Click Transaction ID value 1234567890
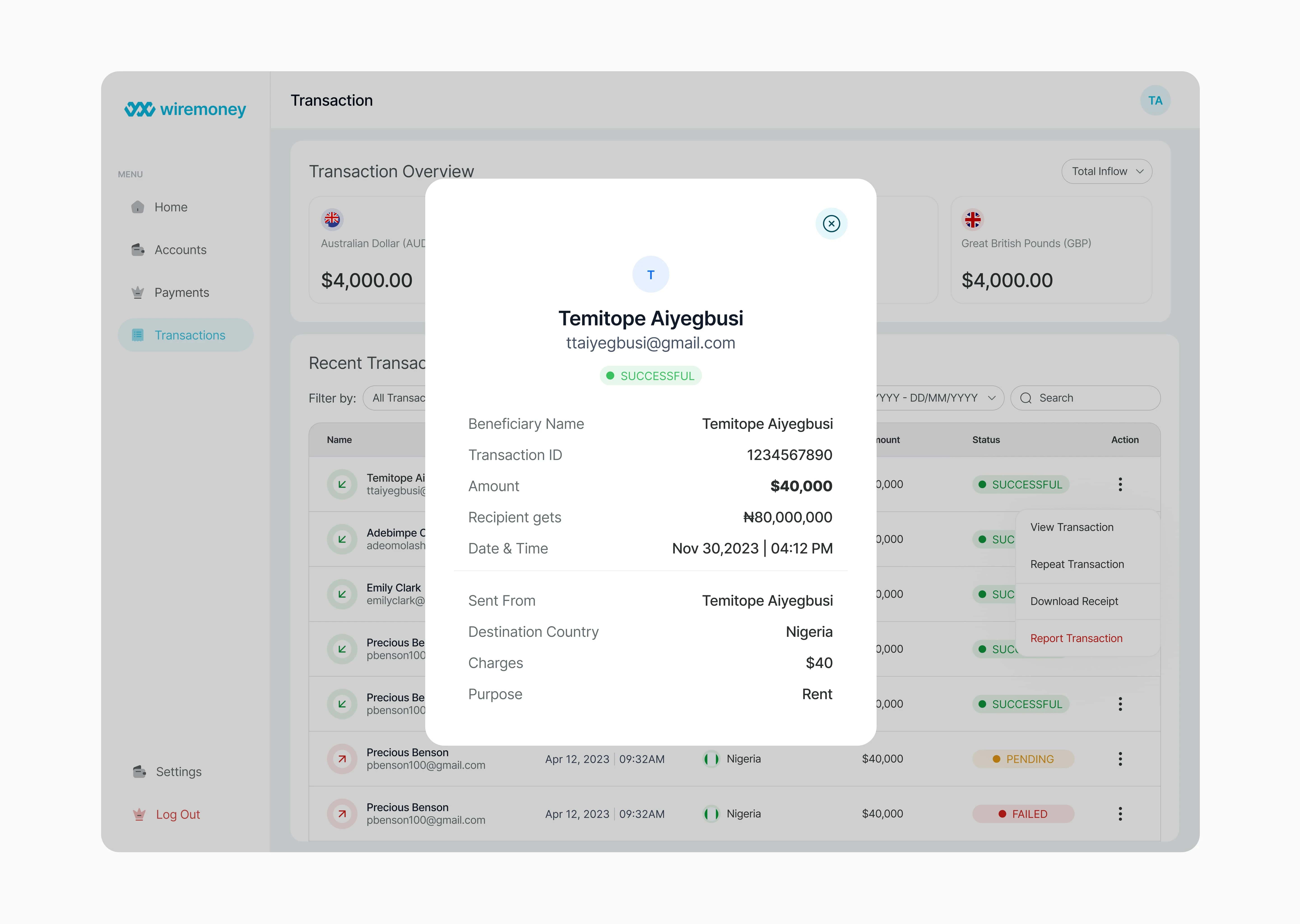The width and height of the screenshot is (1300, 924). pyautogui.click(x=789, y=455)
